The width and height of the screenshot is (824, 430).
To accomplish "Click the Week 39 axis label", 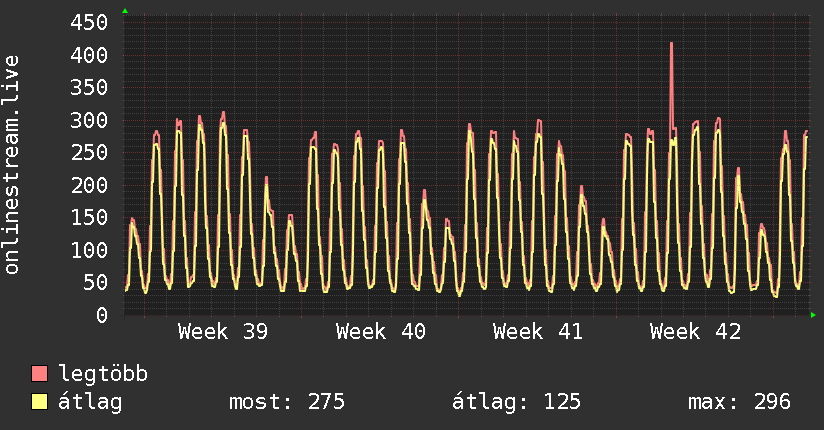I will coord(223,332).
